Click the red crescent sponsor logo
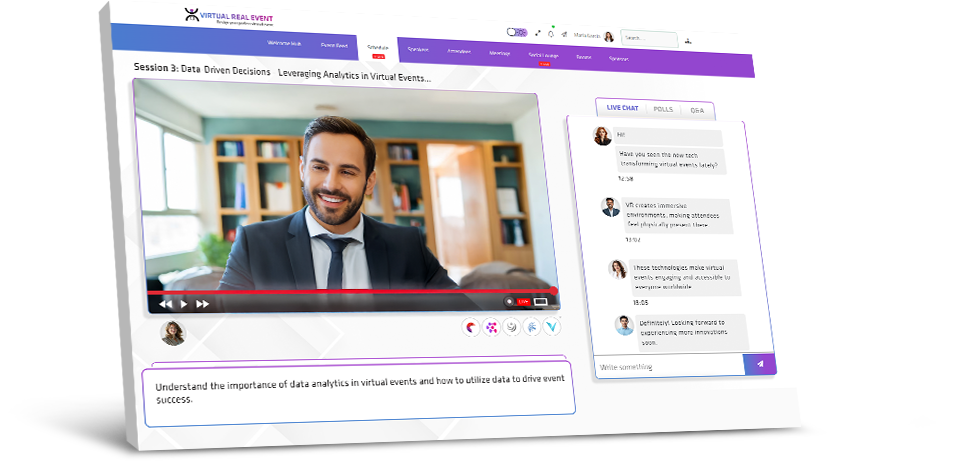Viewport: 957px width, 461px height. click(x=471, y=327)
